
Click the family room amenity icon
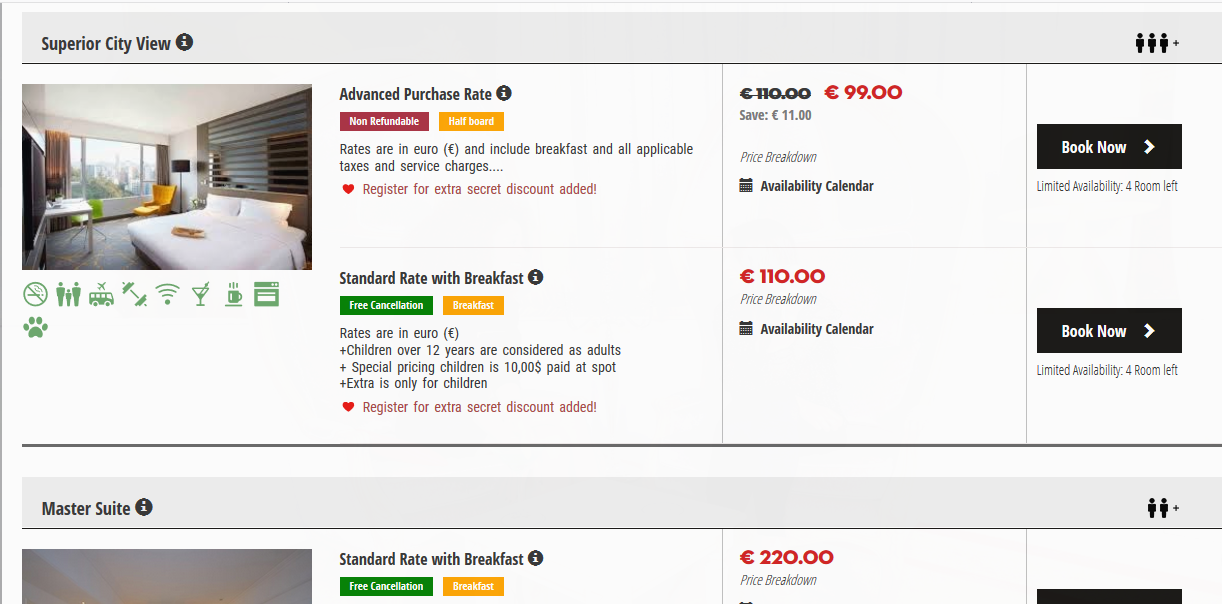[x=68, y=294]
